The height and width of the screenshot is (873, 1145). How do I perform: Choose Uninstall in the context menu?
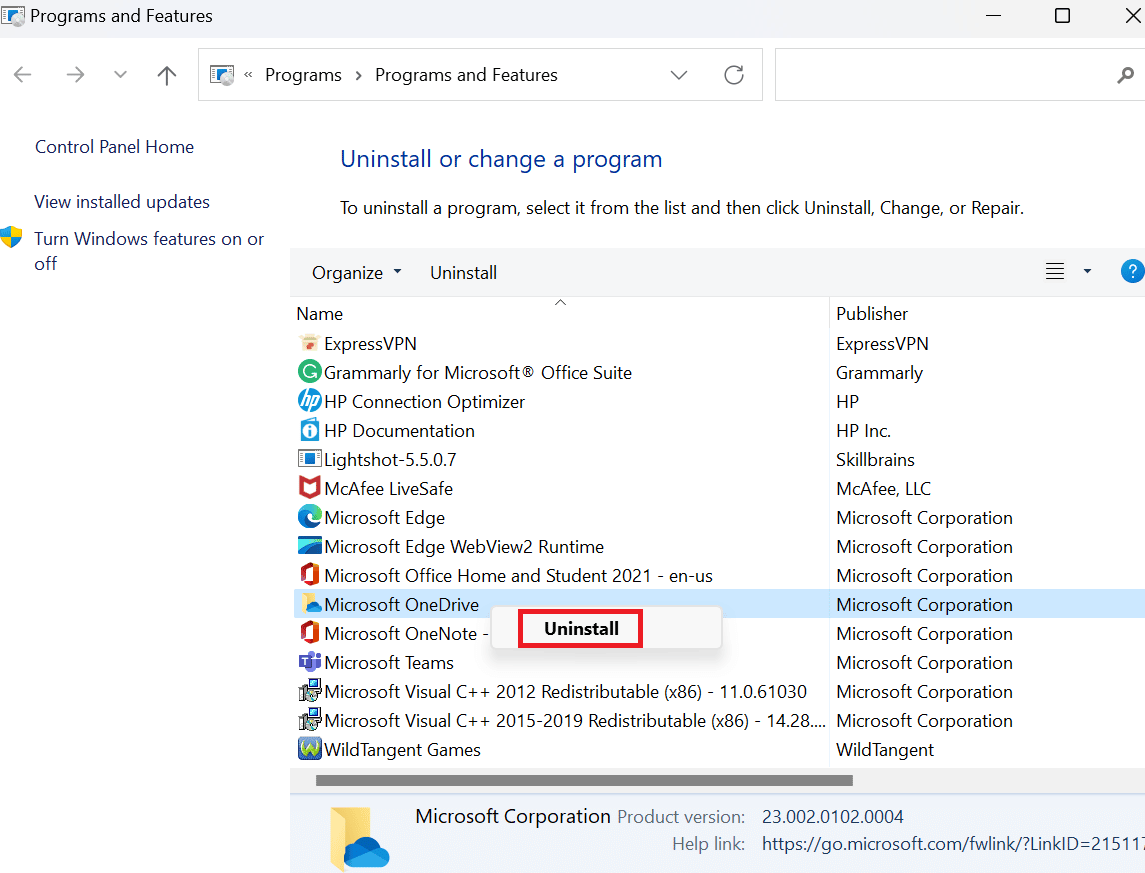[x=581, y=628]
